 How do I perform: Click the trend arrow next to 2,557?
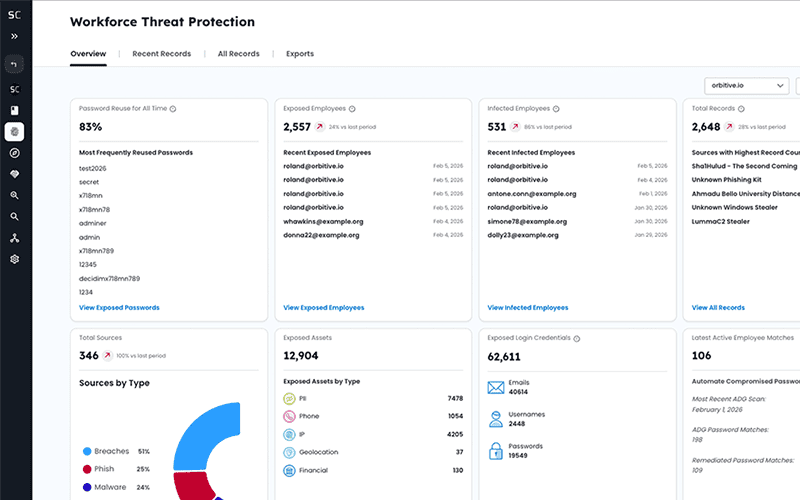click(319, 127)
